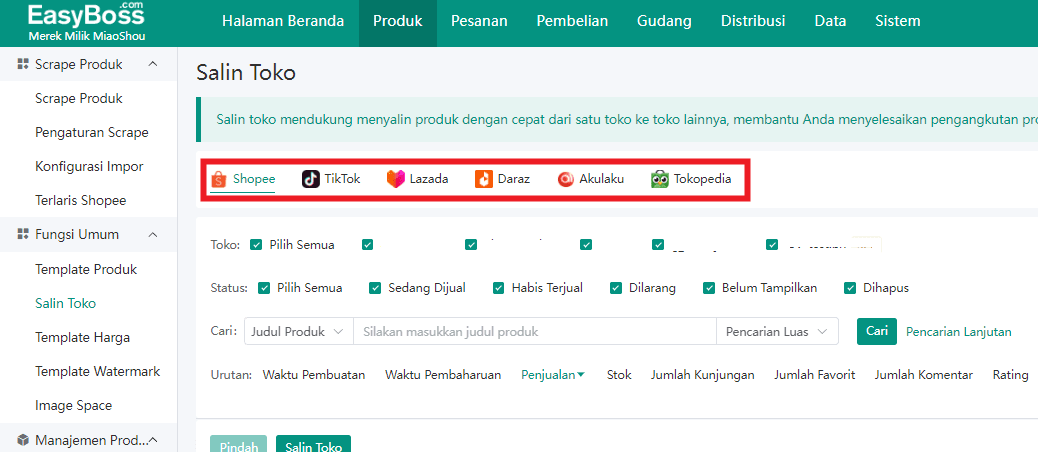This screenshot has height=452, width=1038.
Task: Click the Shopee logo icon
Action: tap(219, 179)
